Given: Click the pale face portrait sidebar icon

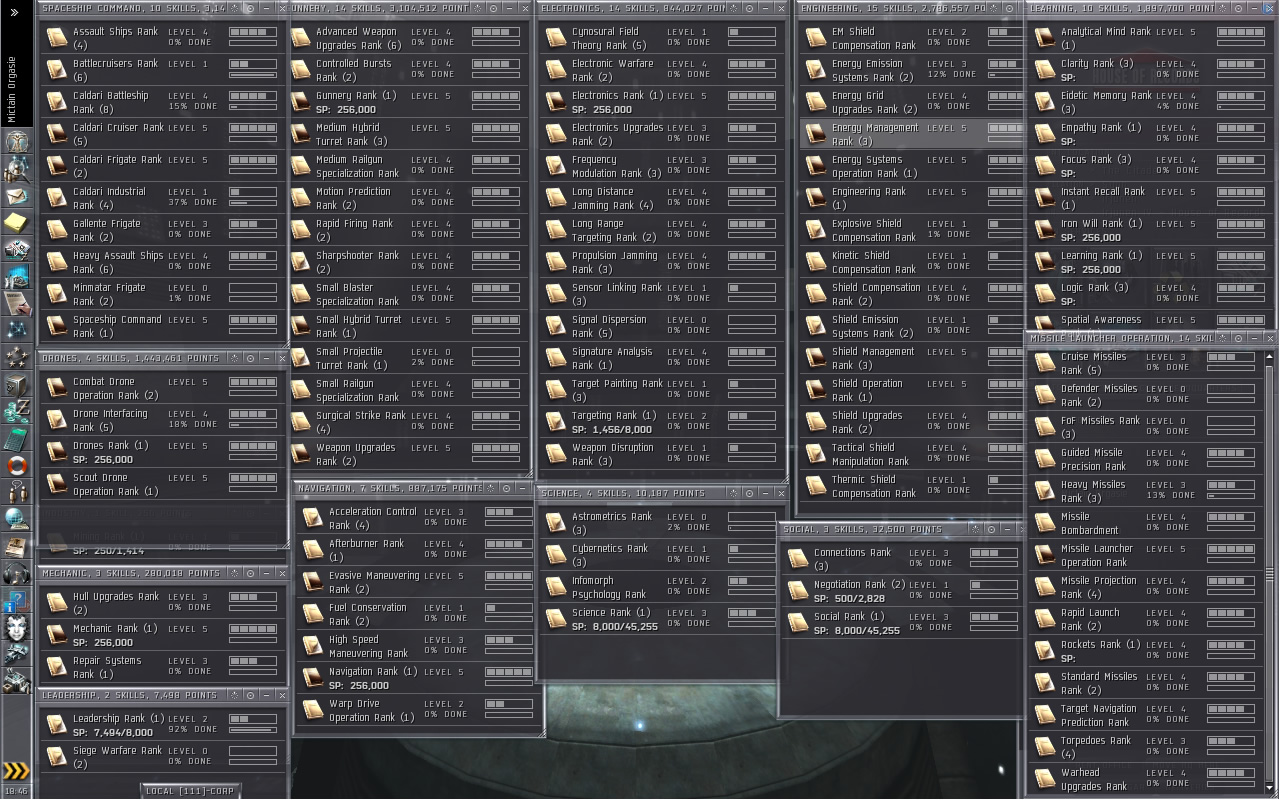Looking at the screenshot, I should pos(16,629).
